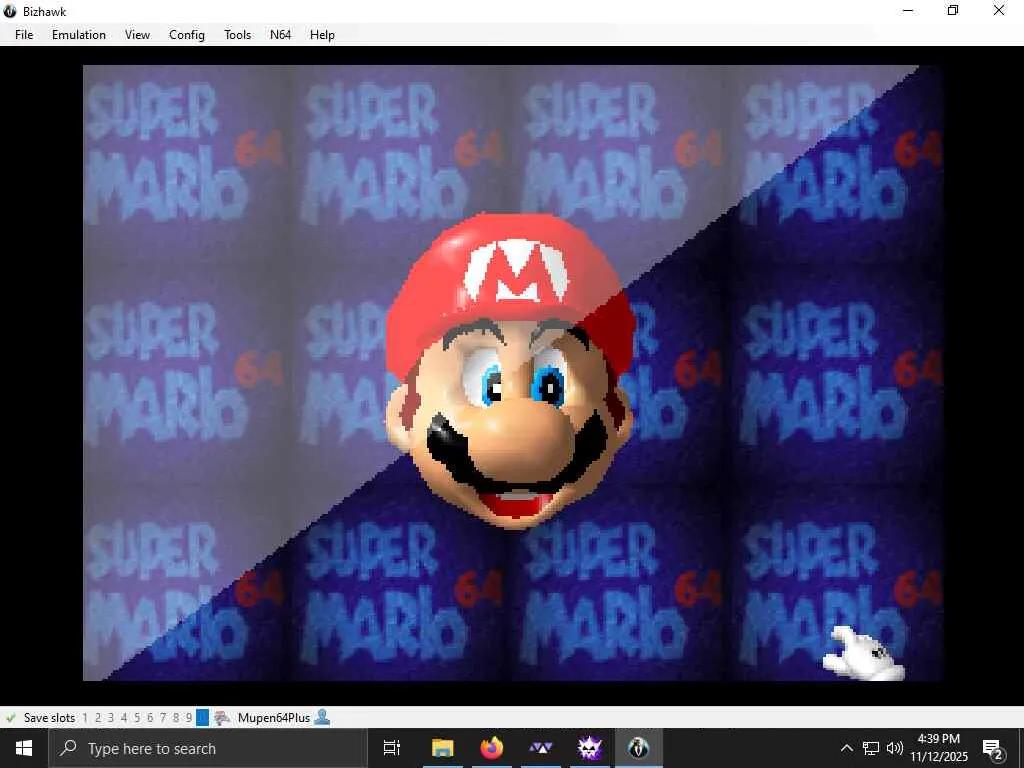Open the notification center with 2 alerts

pos(993,749)
